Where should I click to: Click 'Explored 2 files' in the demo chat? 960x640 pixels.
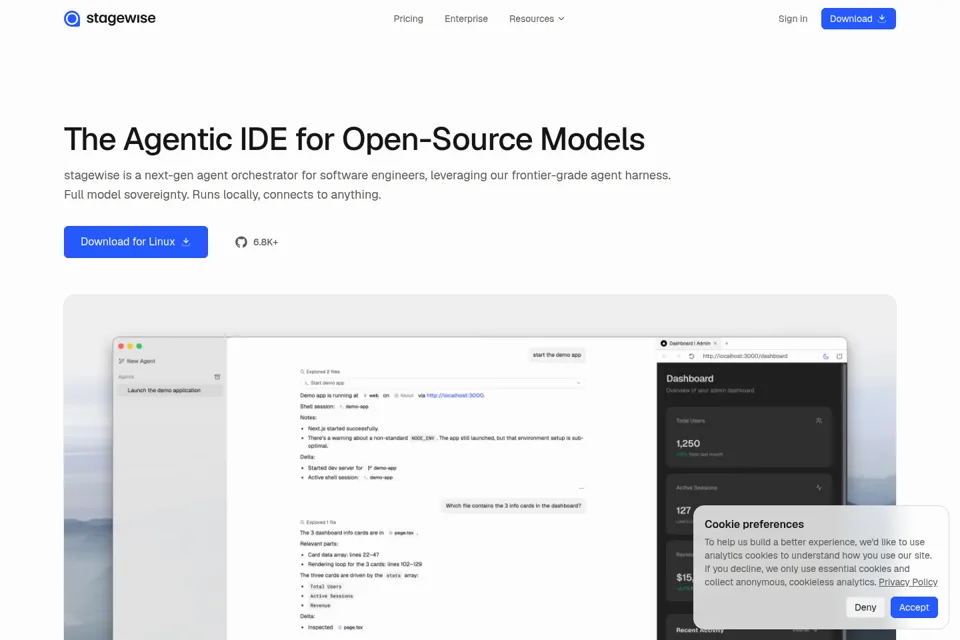320,372
